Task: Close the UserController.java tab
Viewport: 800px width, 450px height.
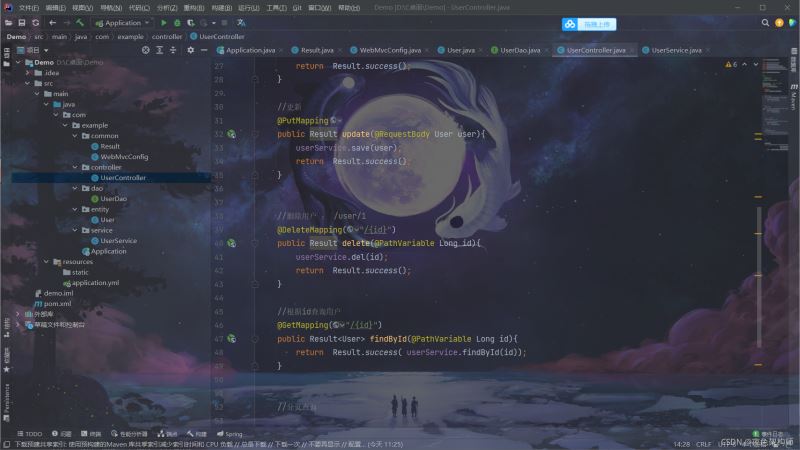Action: [632, 51]
